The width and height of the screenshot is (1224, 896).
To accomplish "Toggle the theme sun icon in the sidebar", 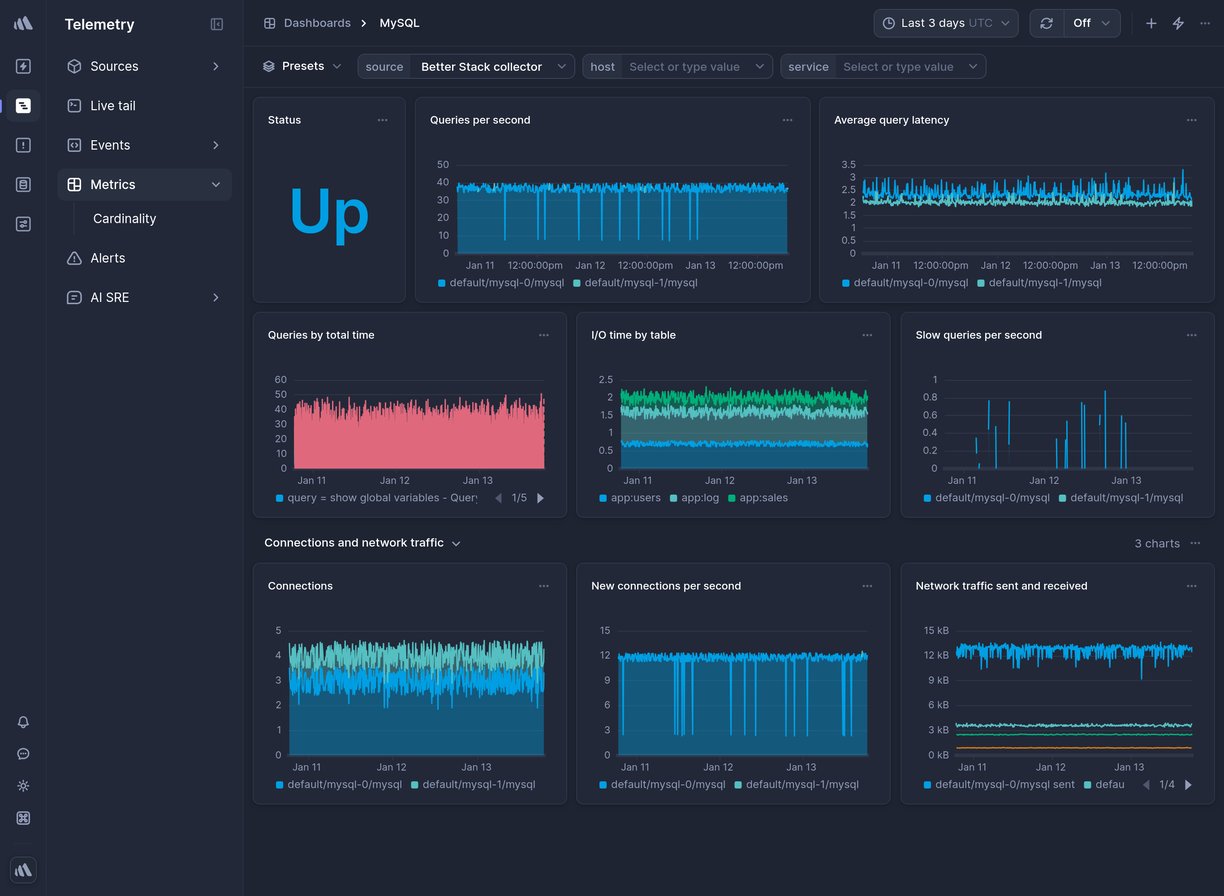I will click(x=23, y=786).
